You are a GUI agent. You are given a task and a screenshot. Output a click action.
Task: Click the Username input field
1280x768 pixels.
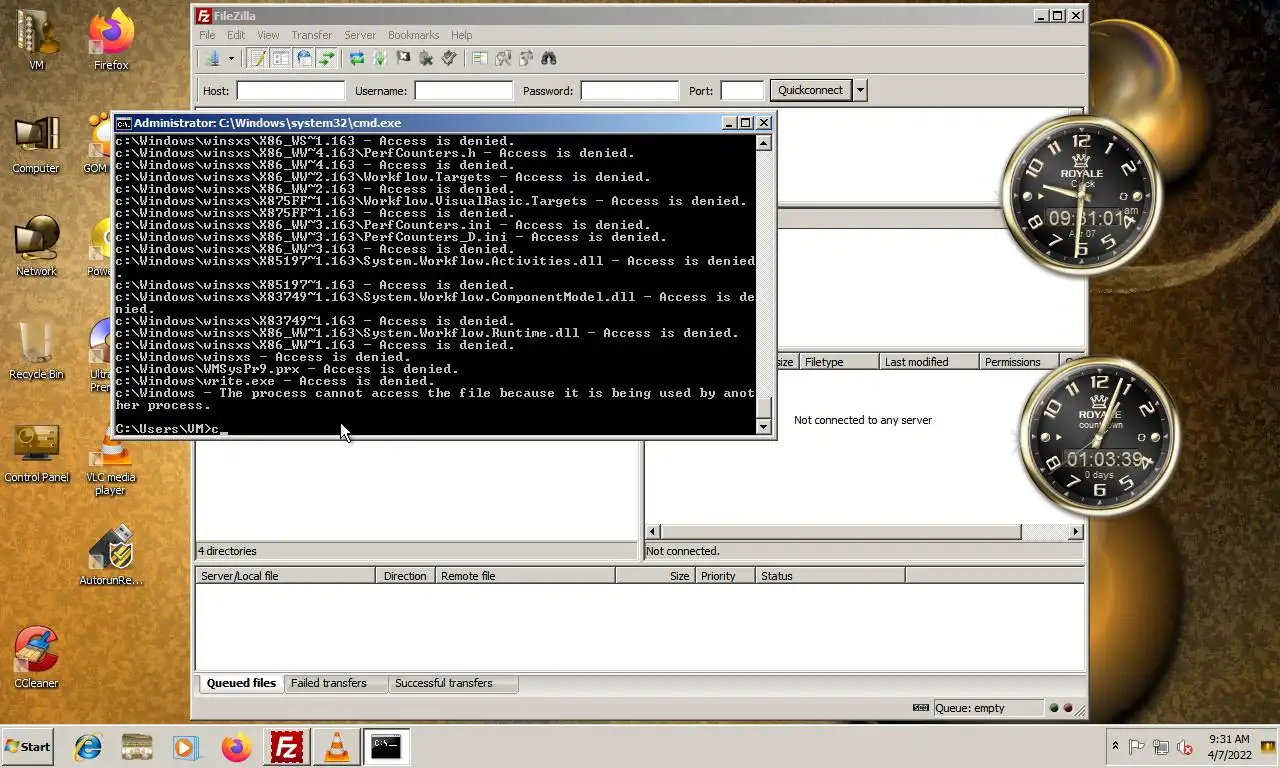tap(464, 91)
